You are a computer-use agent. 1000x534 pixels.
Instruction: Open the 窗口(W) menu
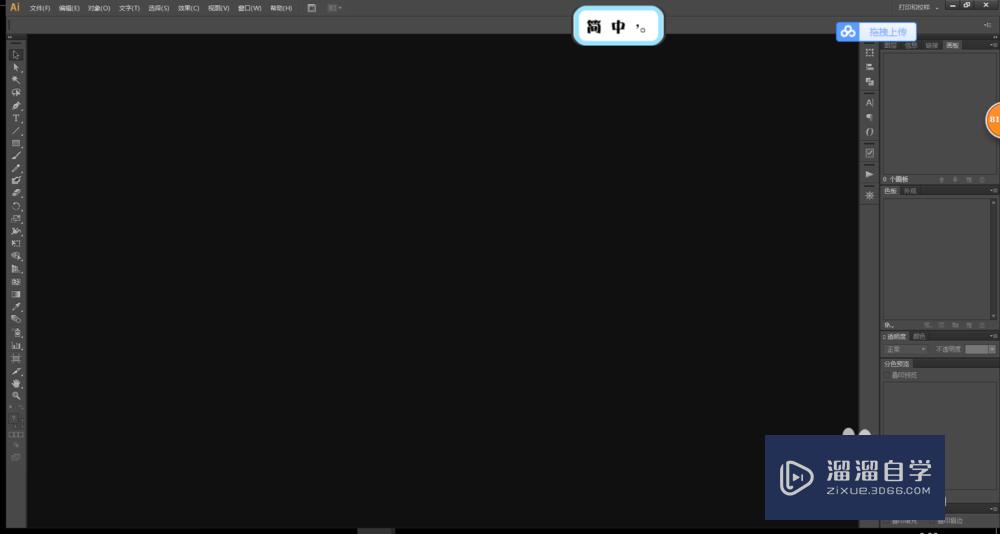pyautogui.click(x=249, y=8)
